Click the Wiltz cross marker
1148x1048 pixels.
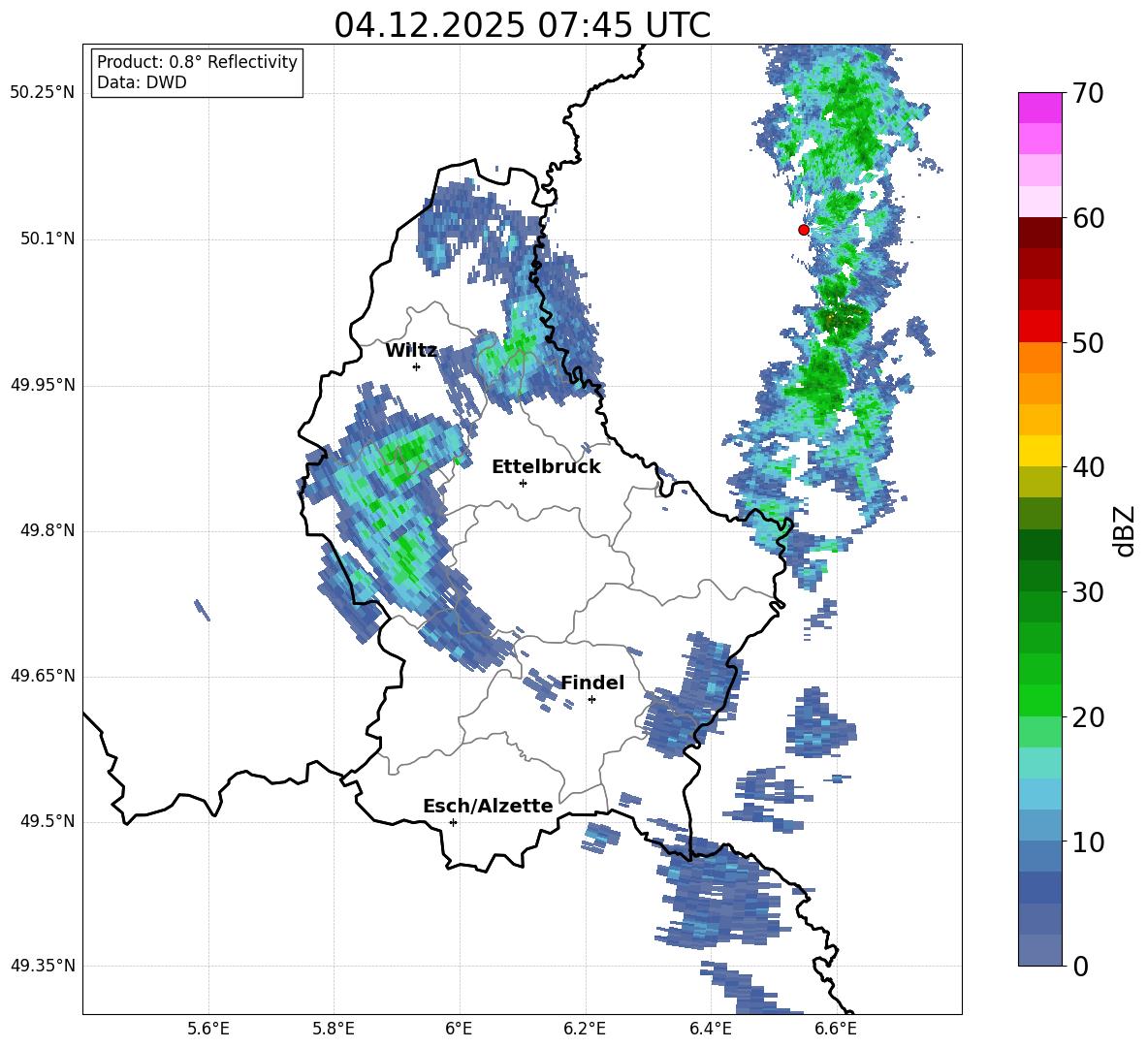[x=417, y=366]
